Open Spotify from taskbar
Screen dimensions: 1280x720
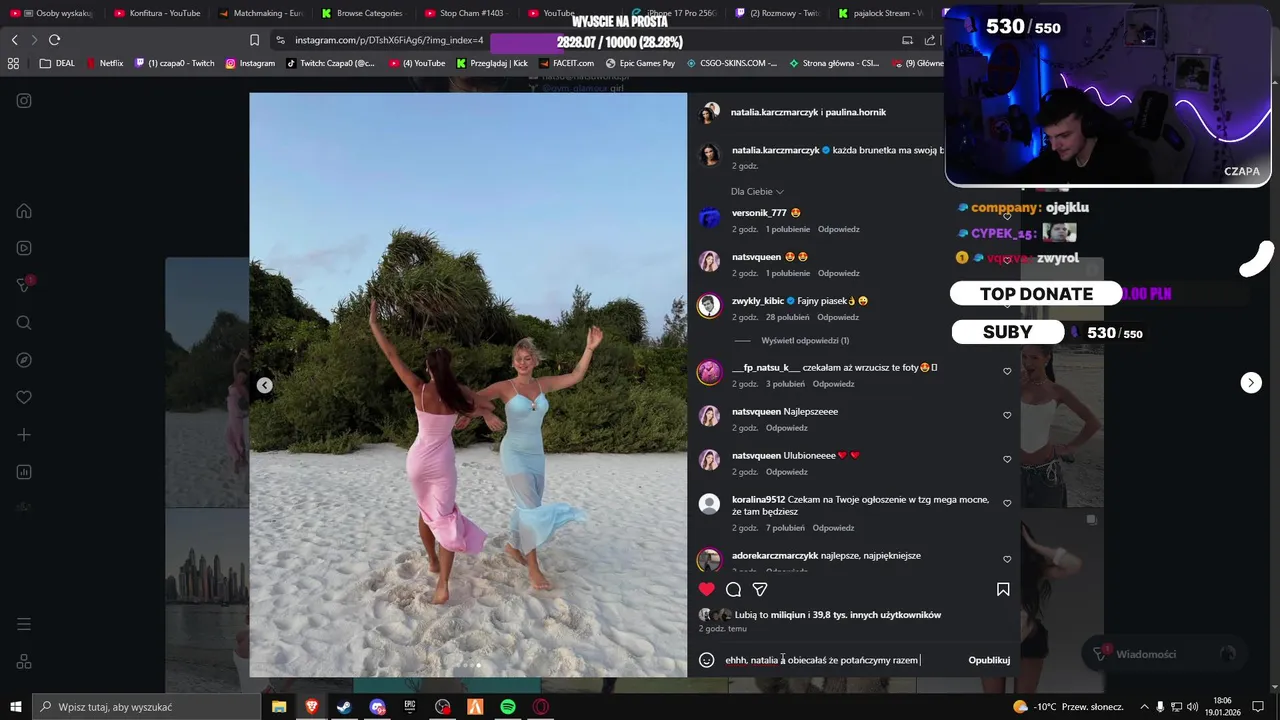(508, 707)
